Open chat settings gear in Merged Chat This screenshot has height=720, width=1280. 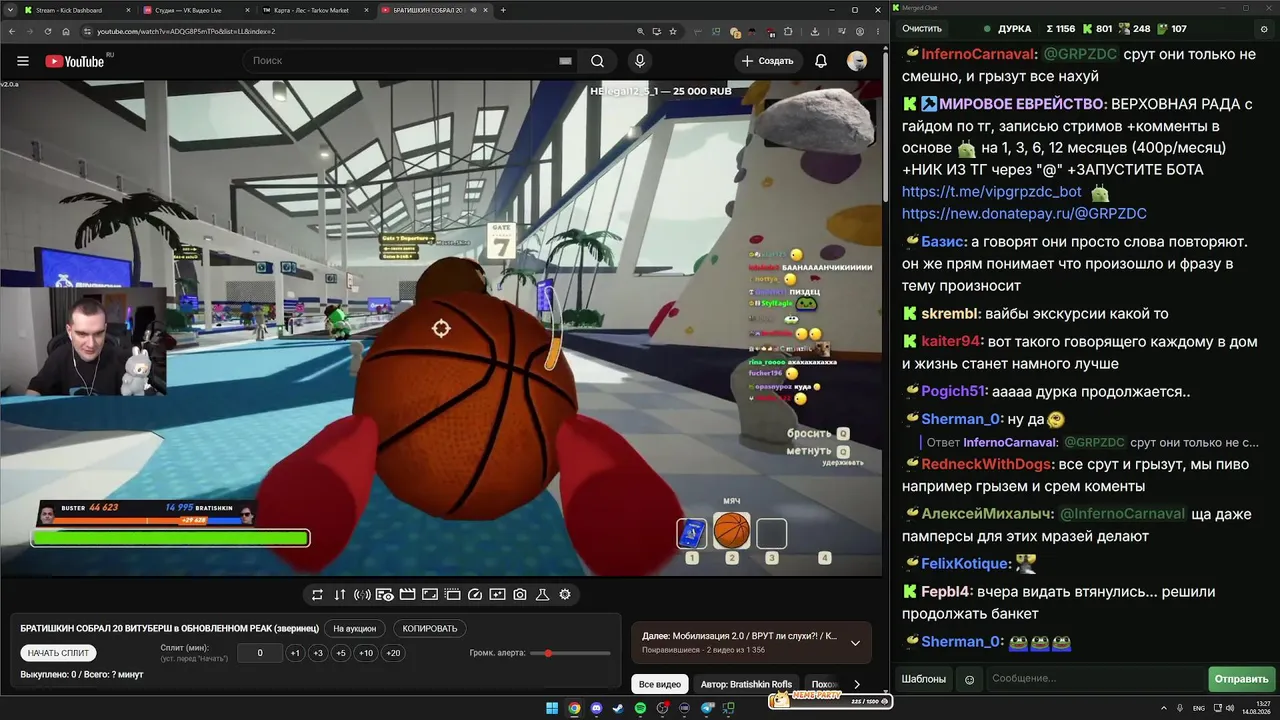[1264, 29]
